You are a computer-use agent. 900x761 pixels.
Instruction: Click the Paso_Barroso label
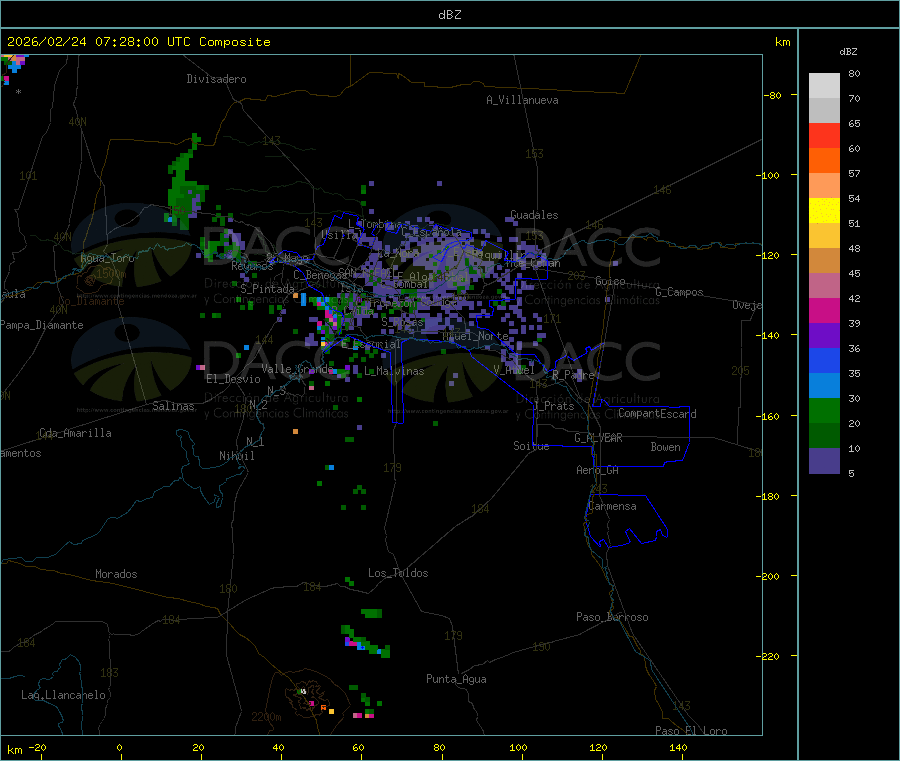coord(612,617)
